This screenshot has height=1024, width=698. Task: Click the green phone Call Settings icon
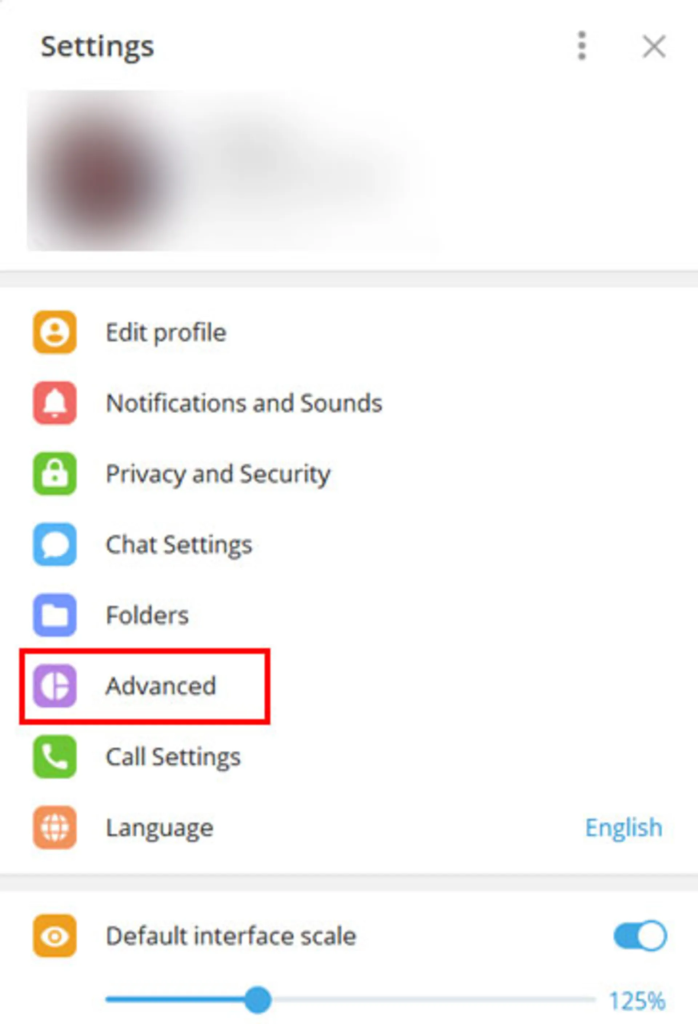pos(55,756)
